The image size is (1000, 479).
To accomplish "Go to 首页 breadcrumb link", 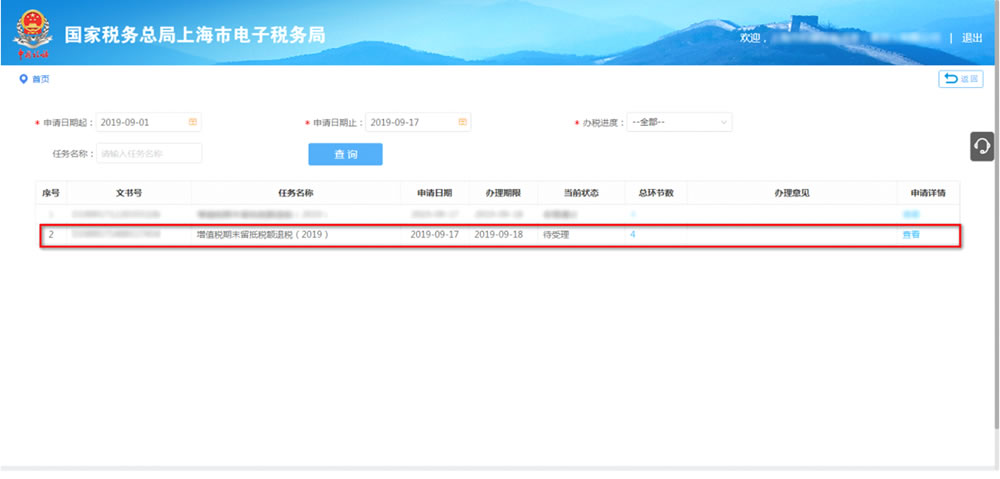I will click(40, 79).
